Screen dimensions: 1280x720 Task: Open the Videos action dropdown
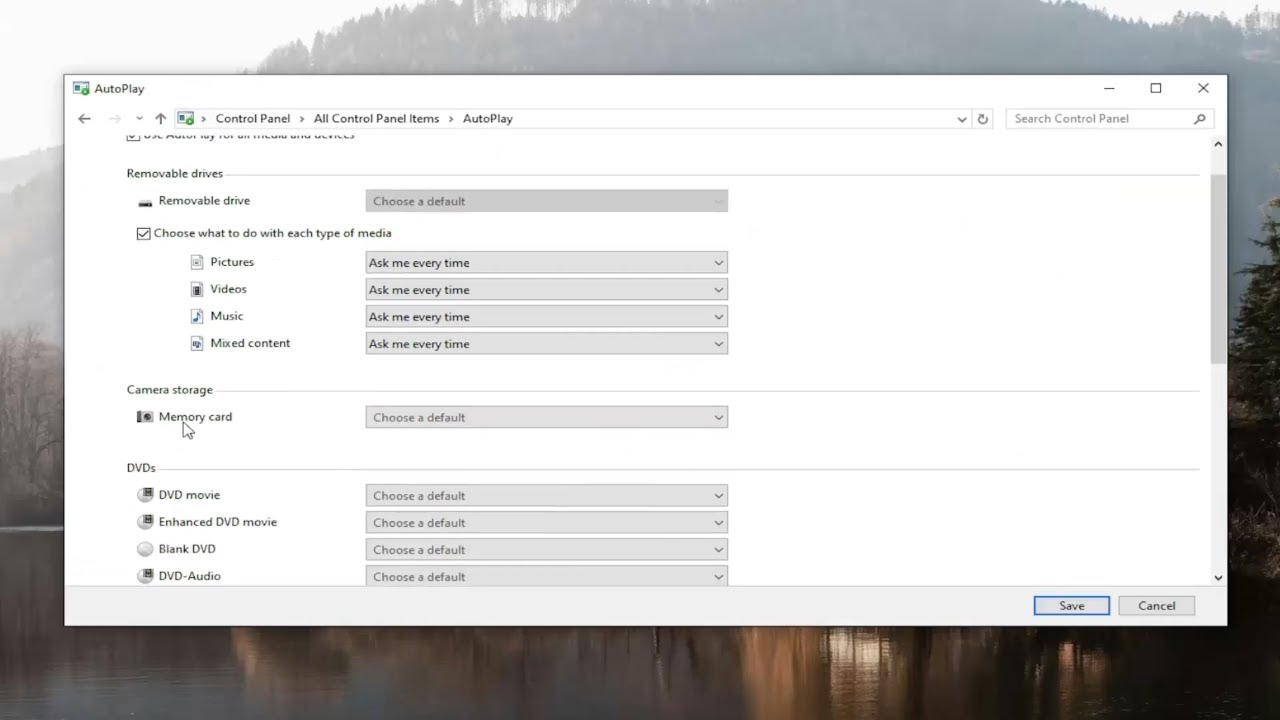point(546,290)
